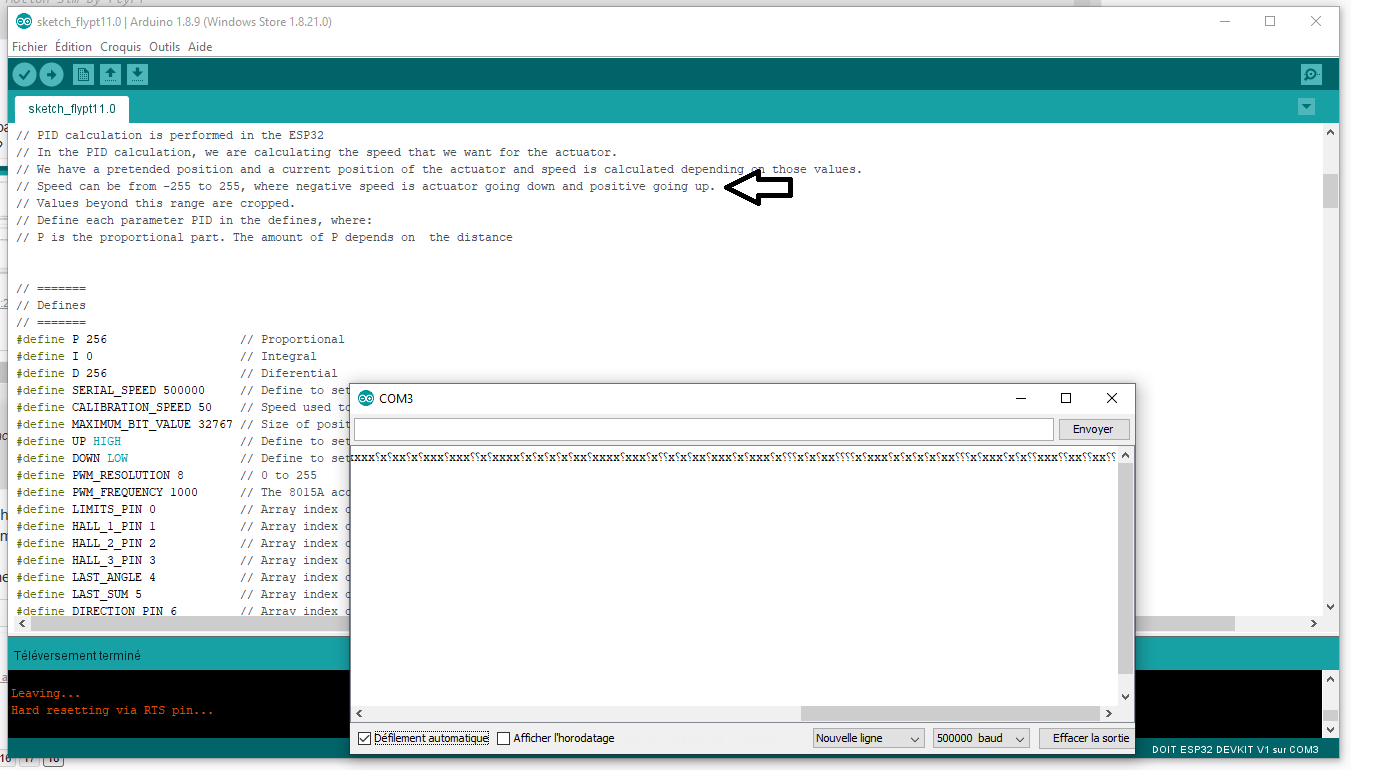
Task: Click the editor vertical scrollbar up arrow
Action: [1330, 132]
